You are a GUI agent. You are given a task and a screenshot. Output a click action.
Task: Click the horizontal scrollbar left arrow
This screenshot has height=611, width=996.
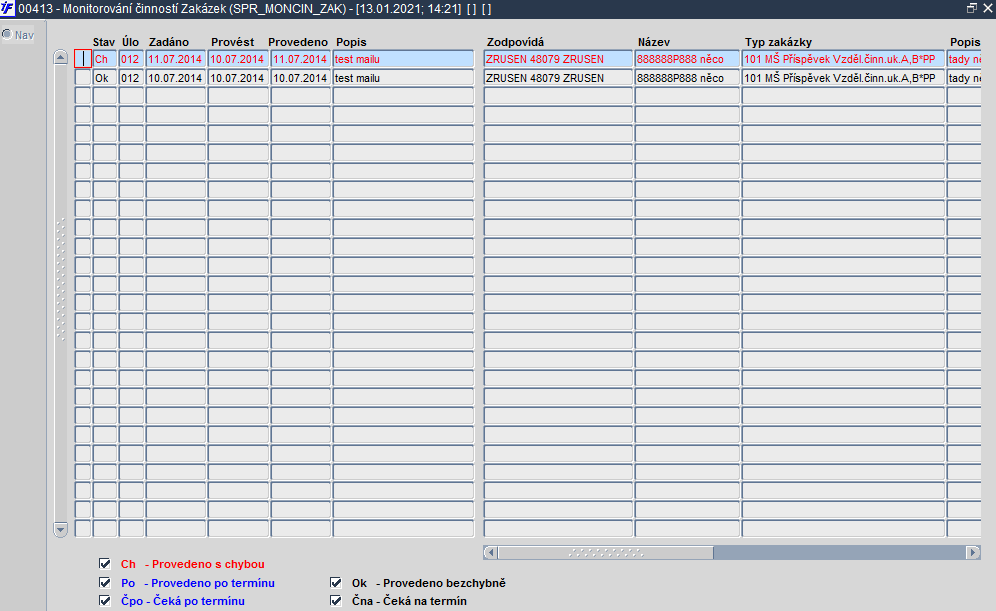pos(490,552)
